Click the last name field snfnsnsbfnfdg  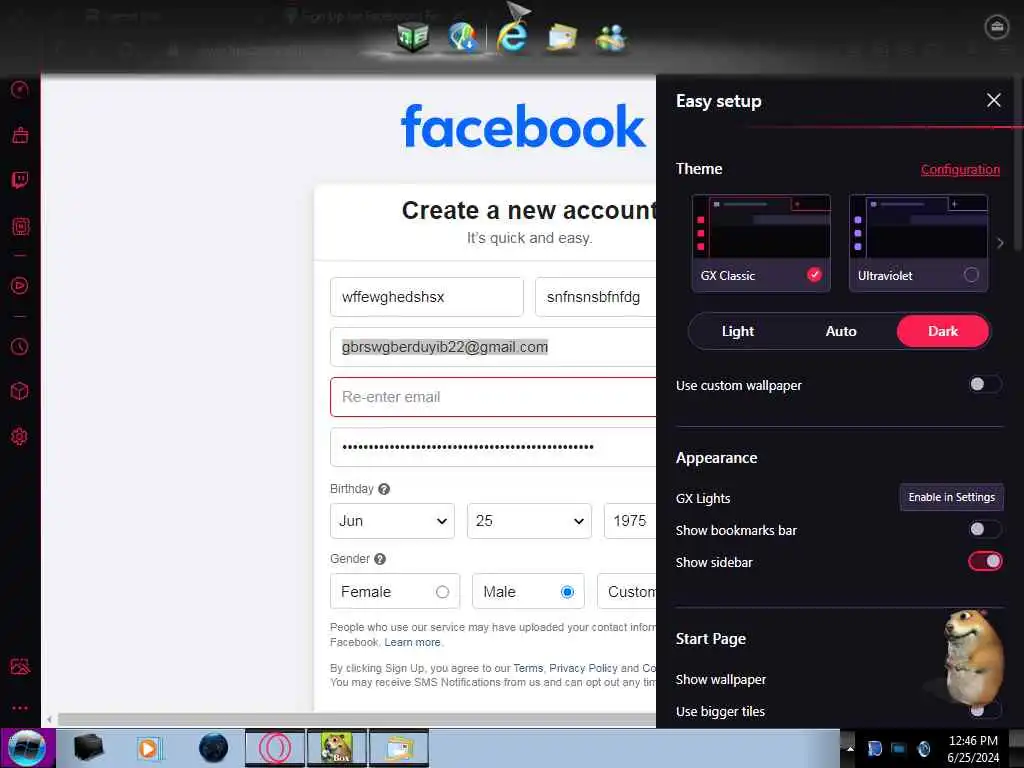point(596,297)
